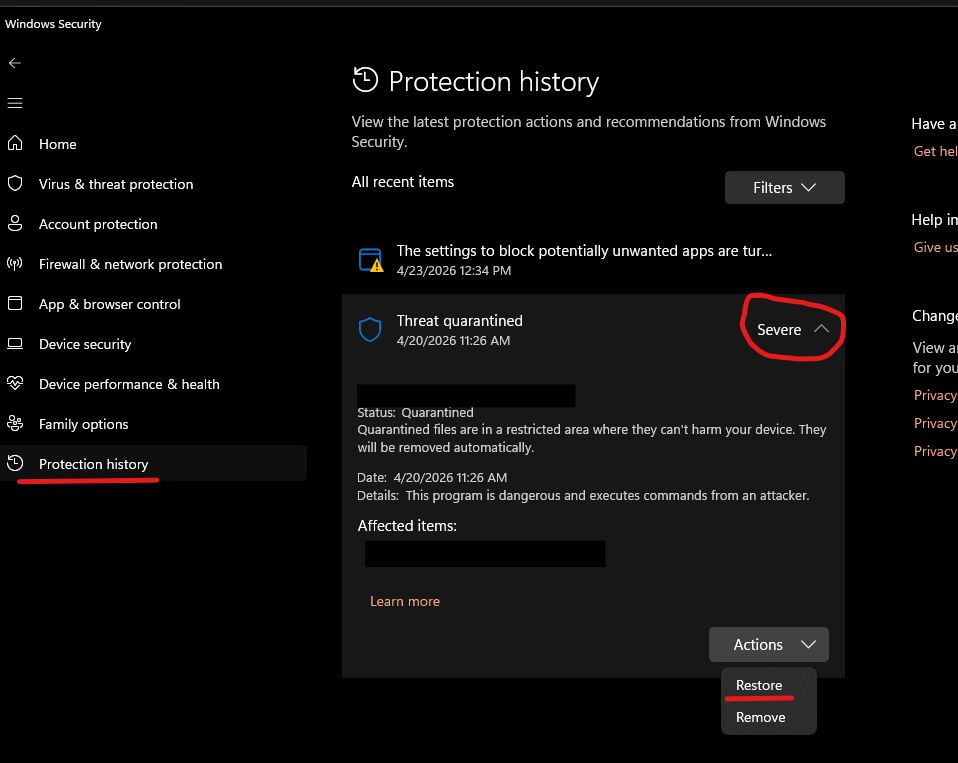
Task: Click the Firewall & network protection icon
Action: pos(15,264)
